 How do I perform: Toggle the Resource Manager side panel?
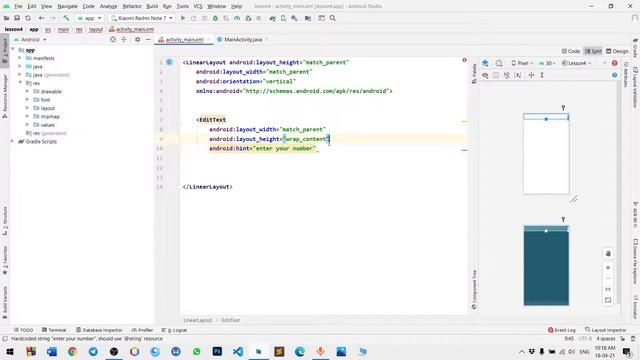(x=5, y=97)
